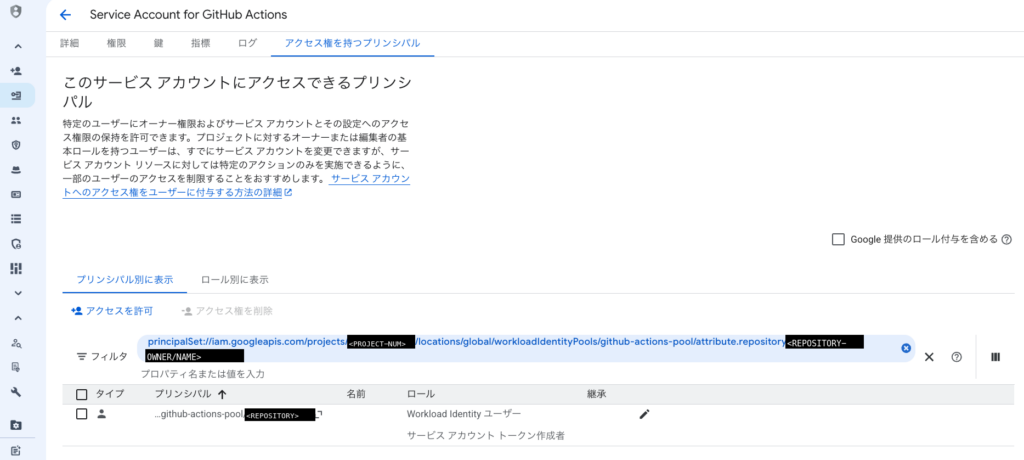Open the IAM person-add icon in the sidebar
This screenshot has width=1024, height=460.
17,71
